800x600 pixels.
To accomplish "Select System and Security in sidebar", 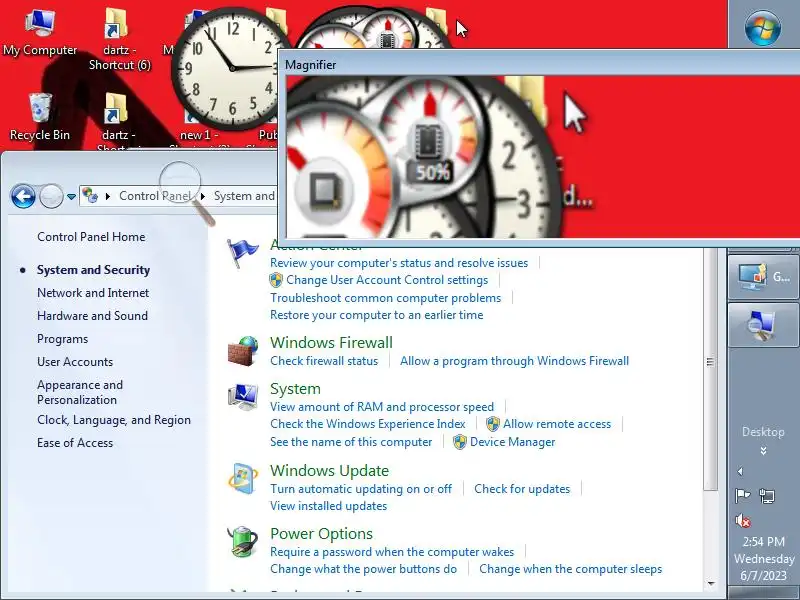I will [x=93, y=270].
